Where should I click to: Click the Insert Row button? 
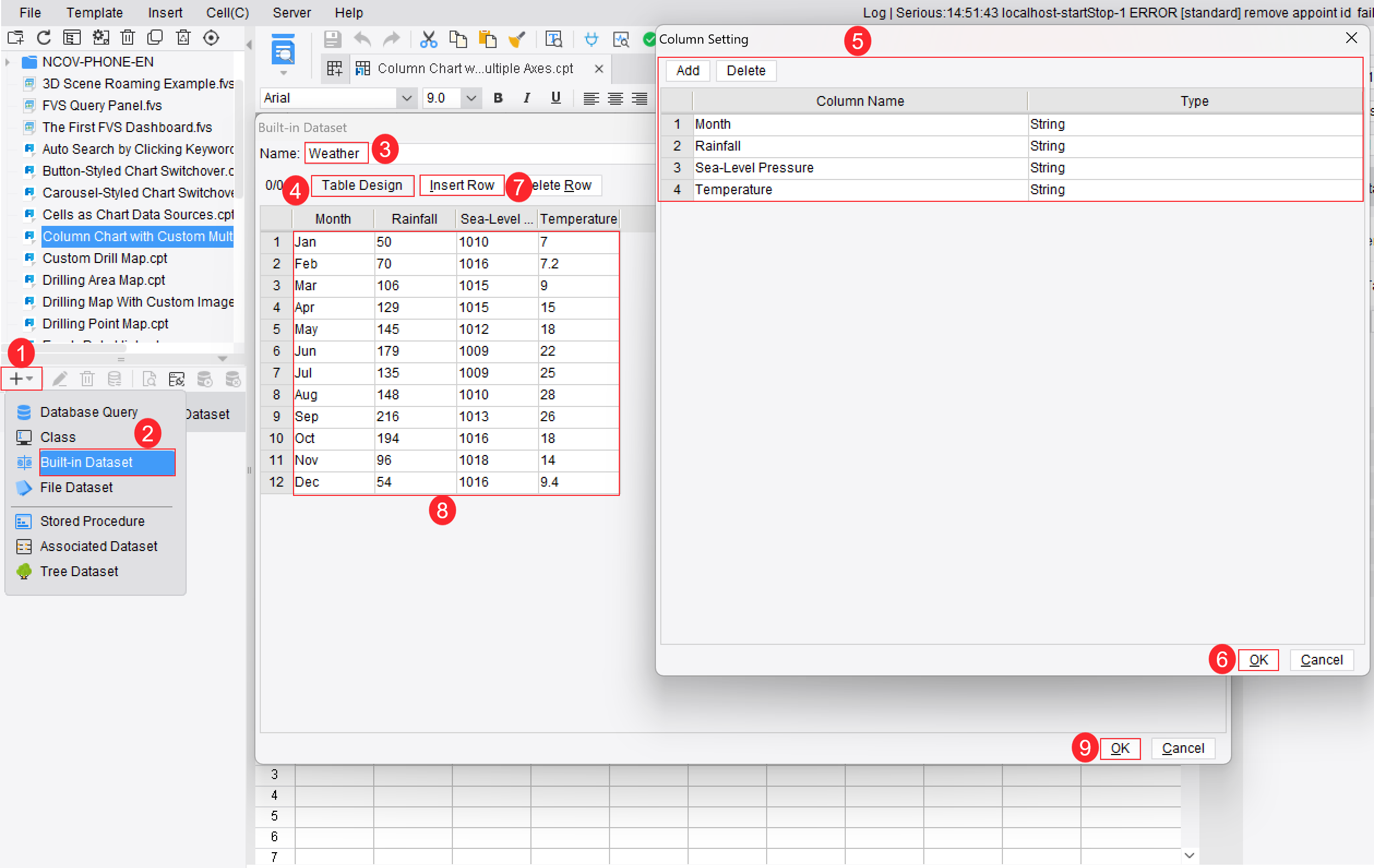pyautogui.click(x=462, y=185)
